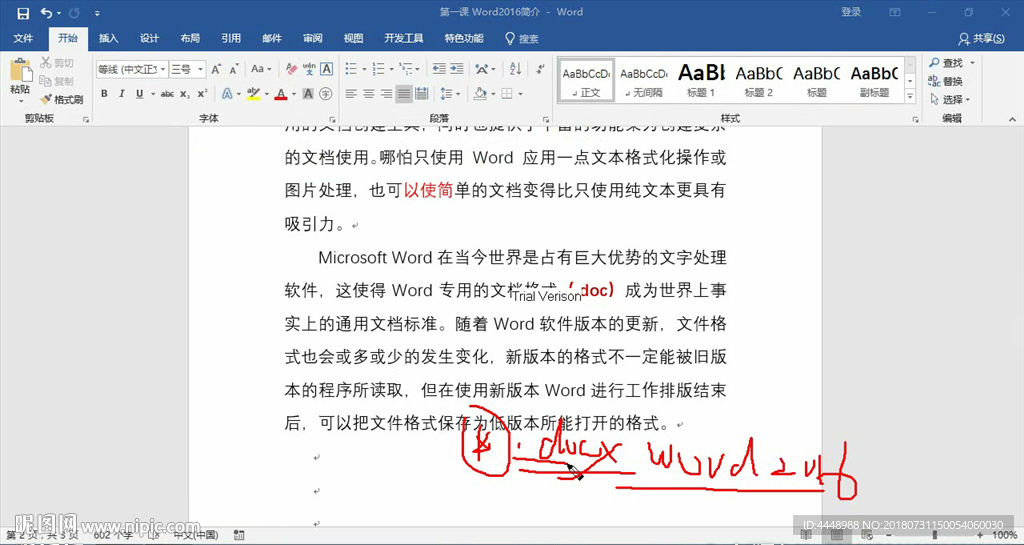This screenshot has height=545, width=1024.
Task: Open the borders dropdown arrow
Action: pos(520,94)
